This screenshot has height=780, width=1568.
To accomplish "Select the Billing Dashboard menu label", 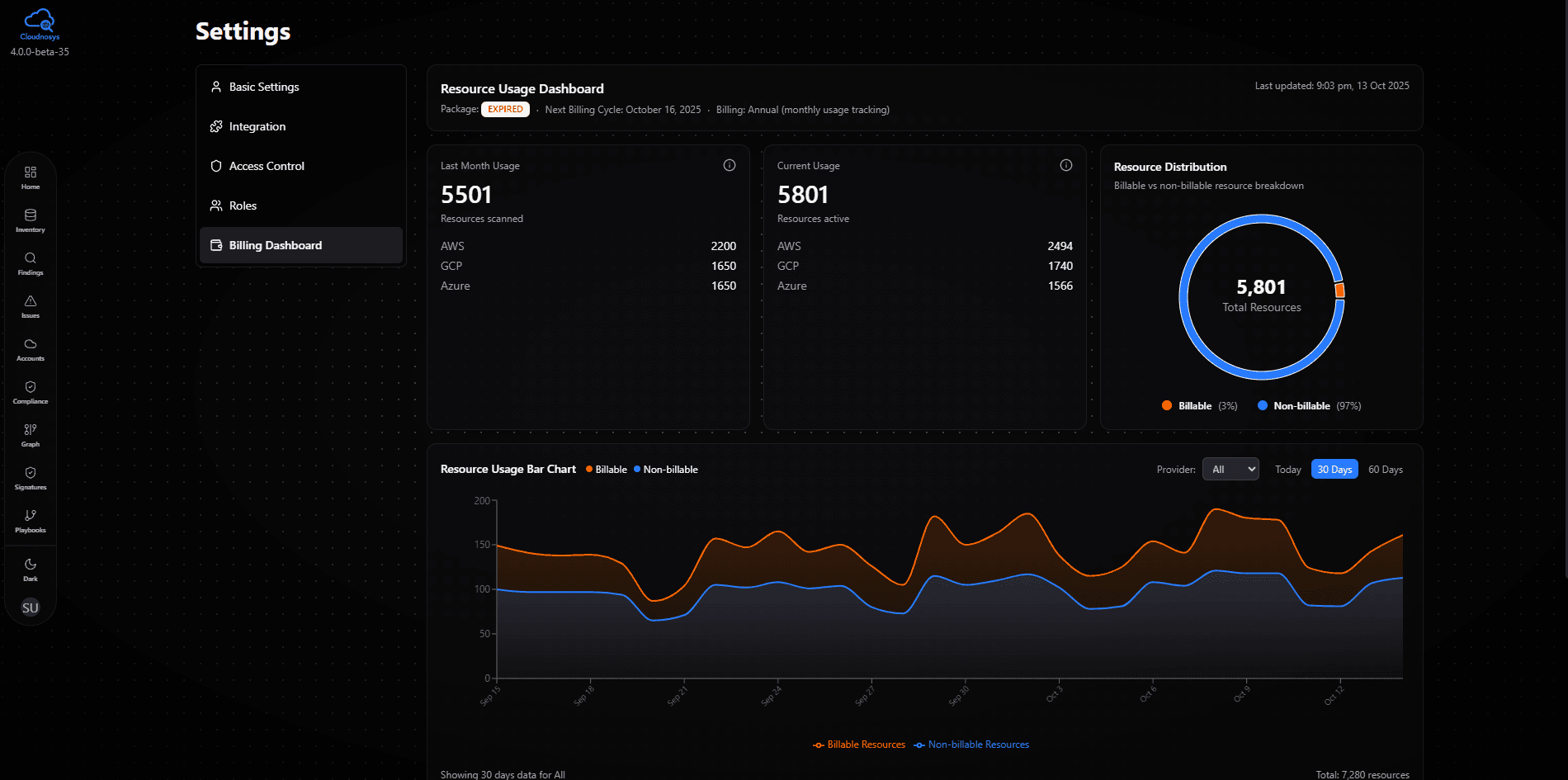I will (x=276, y=245).
